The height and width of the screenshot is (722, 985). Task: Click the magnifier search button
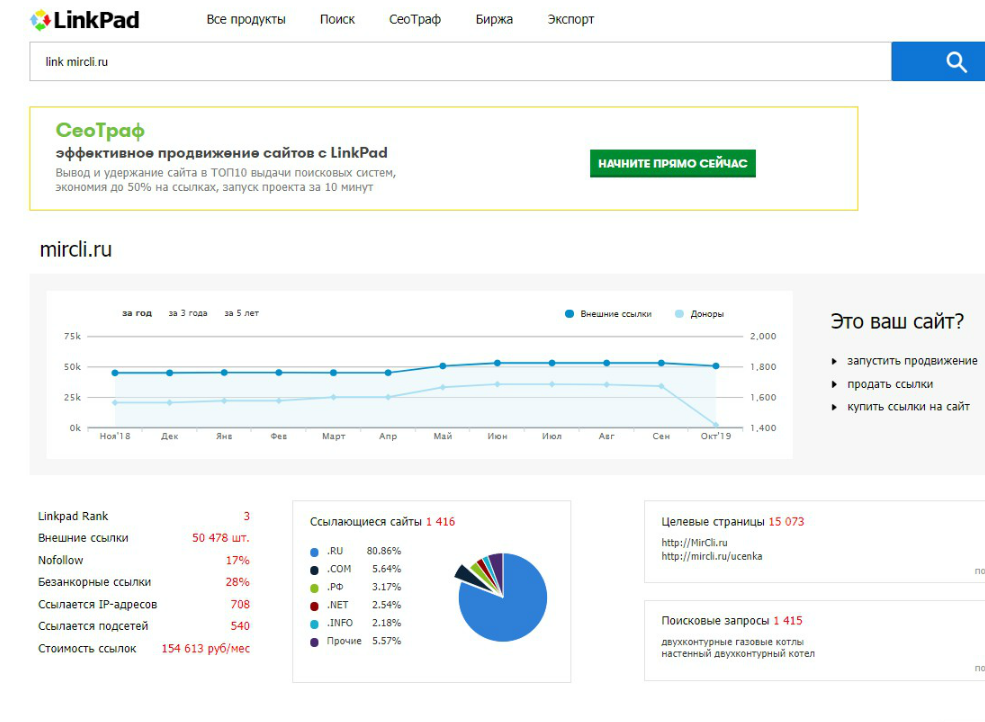(x=956, y=62)
